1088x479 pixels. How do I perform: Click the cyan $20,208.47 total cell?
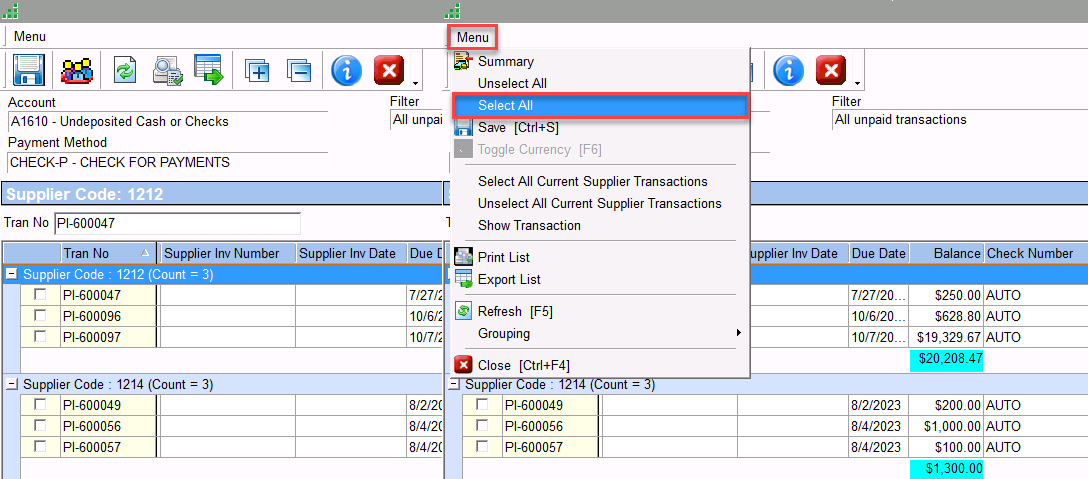(x=946, y=358)
